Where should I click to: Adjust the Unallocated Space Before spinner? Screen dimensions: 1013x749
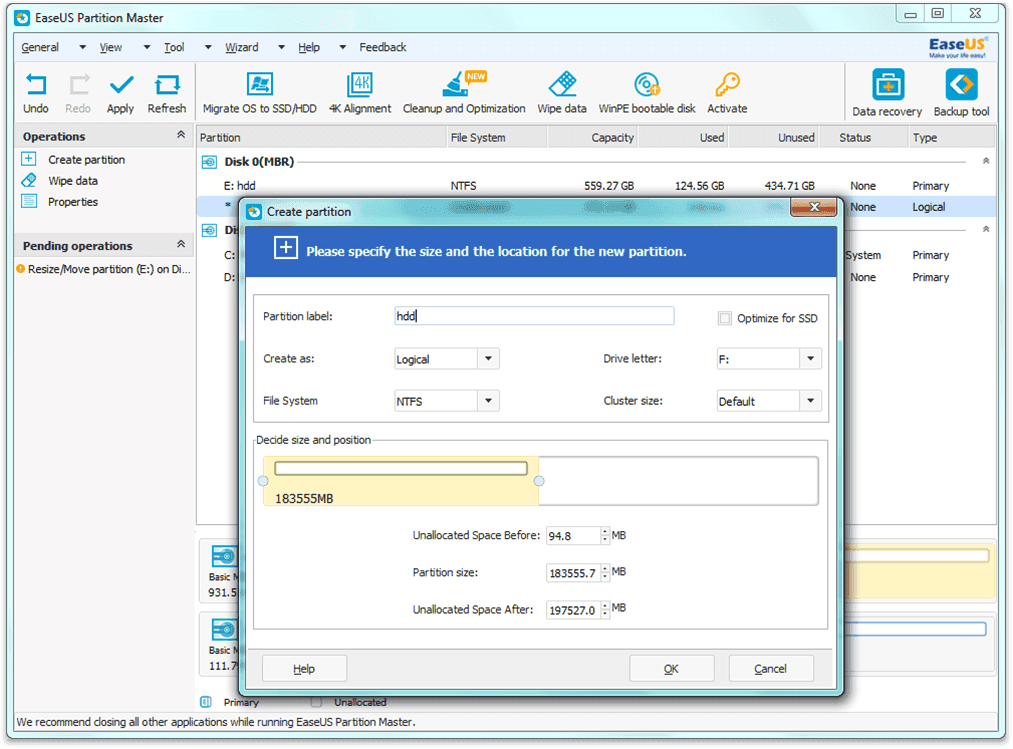(605, 536)
